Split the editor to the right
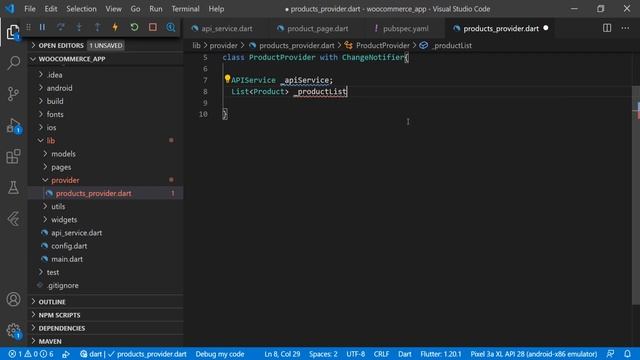Screen dimensions: 640x360 [607, 28]
